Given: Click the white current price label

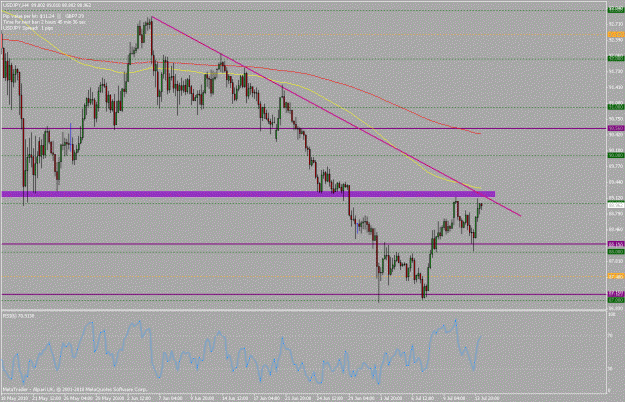Looking at the screenshot, I should 616,205.
